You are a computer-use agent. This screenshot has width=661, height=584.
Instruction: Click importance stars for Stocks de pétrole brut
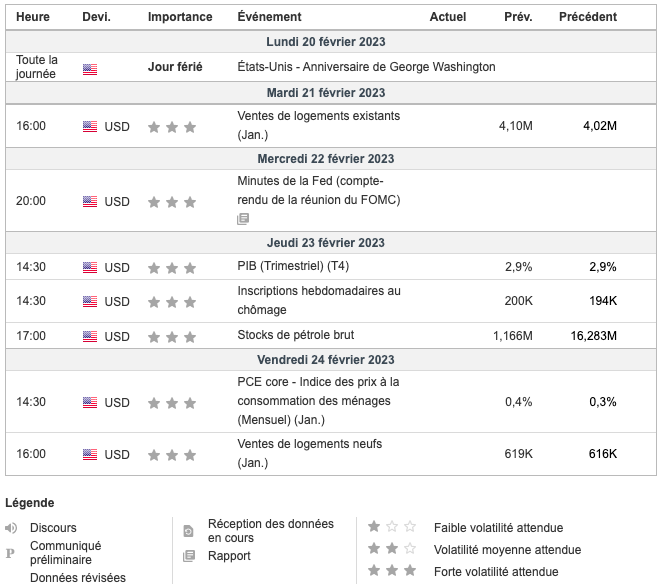click(x=172, y=337)
